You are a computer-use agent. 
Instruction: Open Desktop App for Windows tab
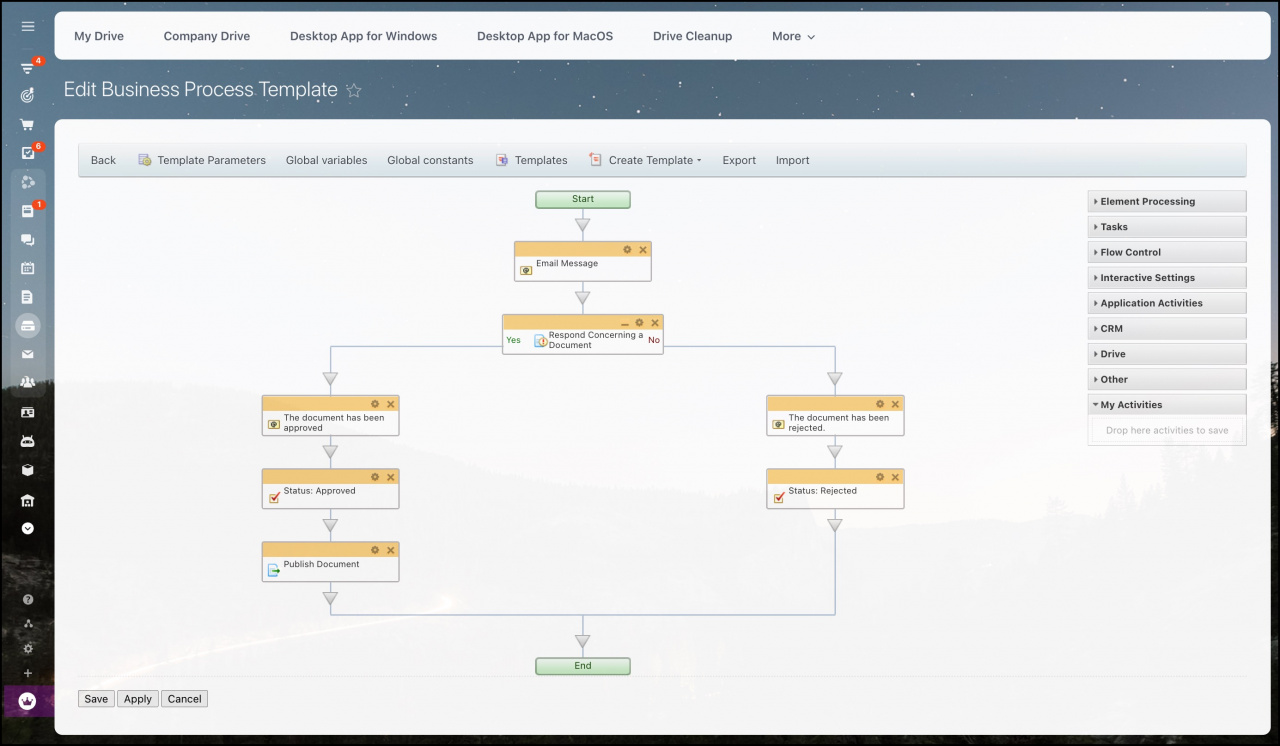coord(364,36)
